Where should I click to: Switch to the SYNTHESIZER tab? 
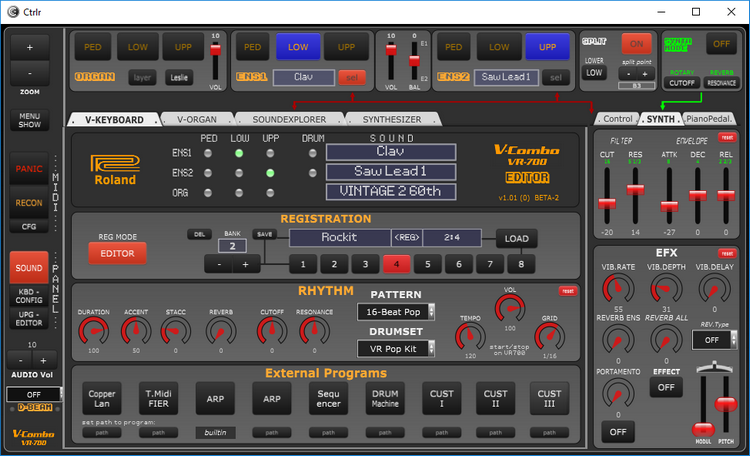pos(392,120)
